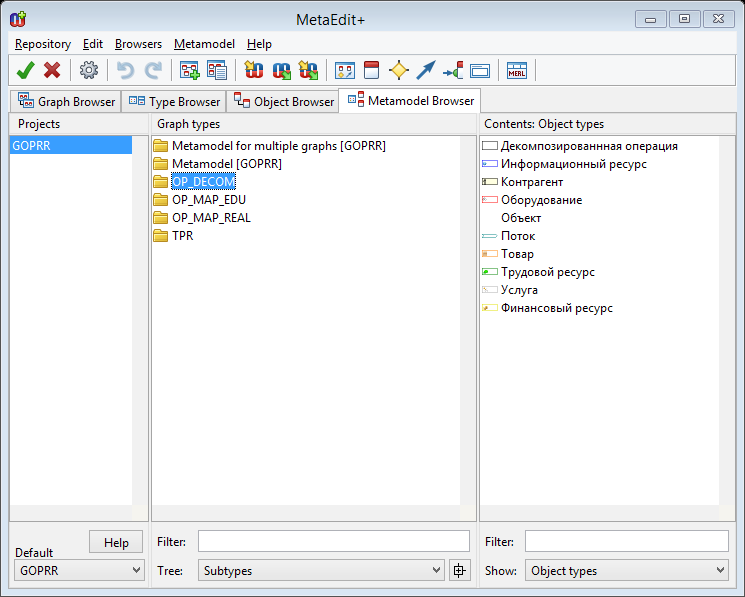
Task: Open the Property tool window icon
Action: click(480, 71)
